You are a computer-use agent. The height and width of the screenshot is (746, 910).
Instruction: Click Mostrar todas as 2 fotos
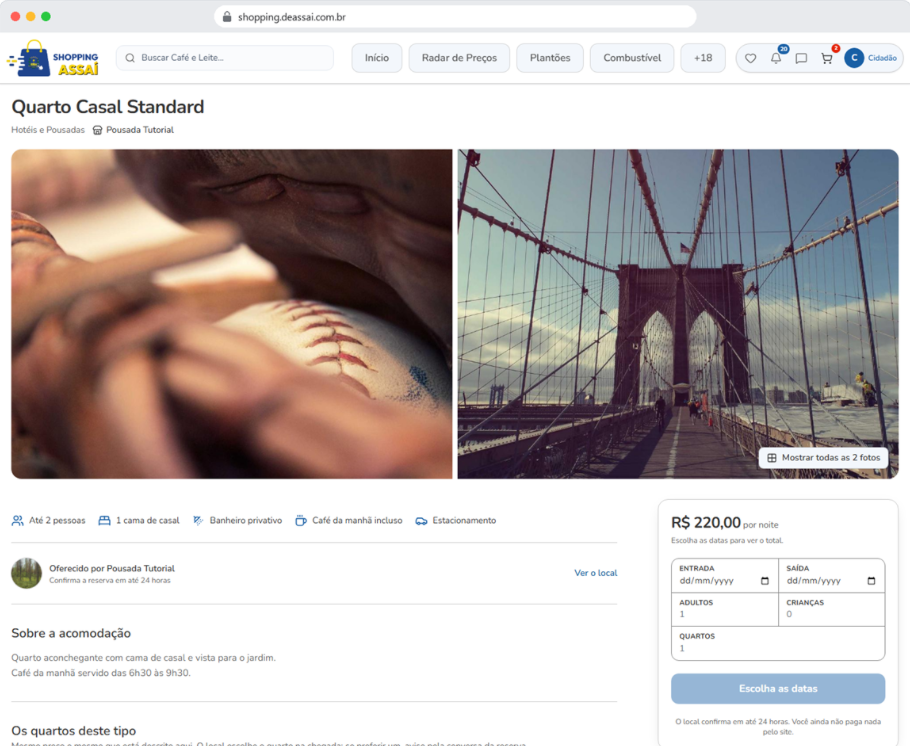coord(824,457)
